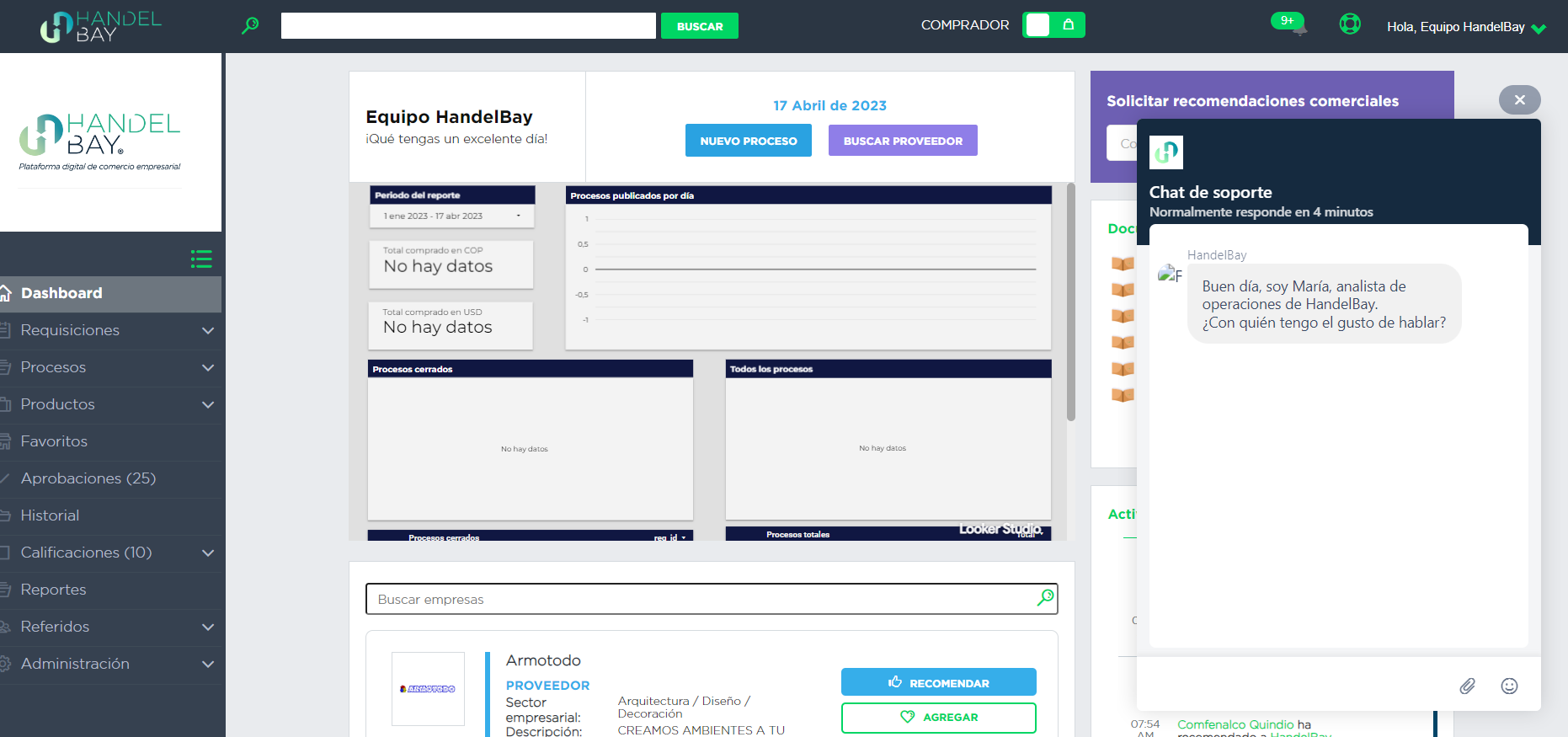Click the 'Chat de soporte' title
Screen dimensions: 1568x737
[x=1210, y=192]
